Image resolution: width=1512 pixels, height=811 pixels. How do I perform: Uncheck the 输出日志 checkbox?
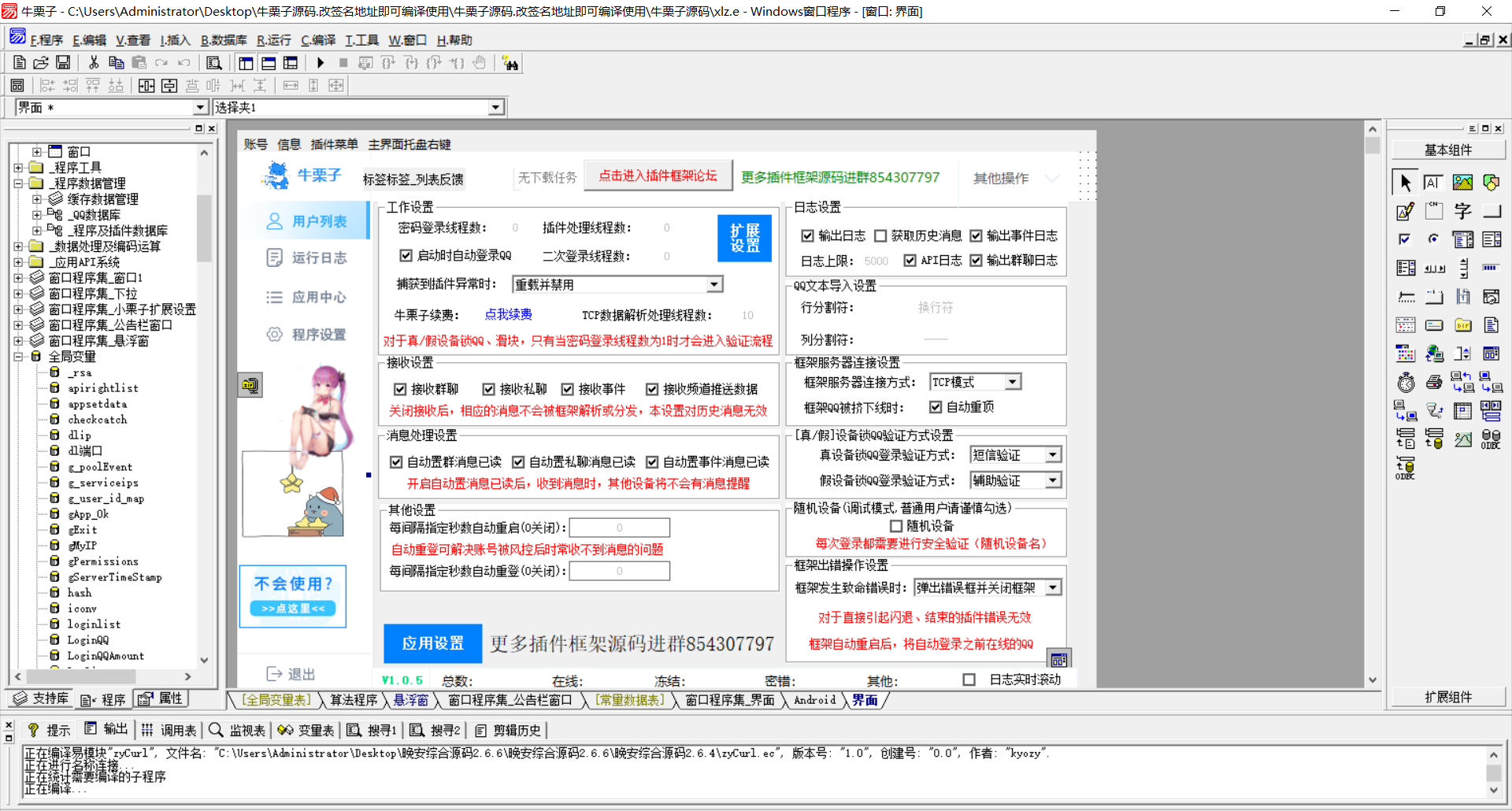808,235
